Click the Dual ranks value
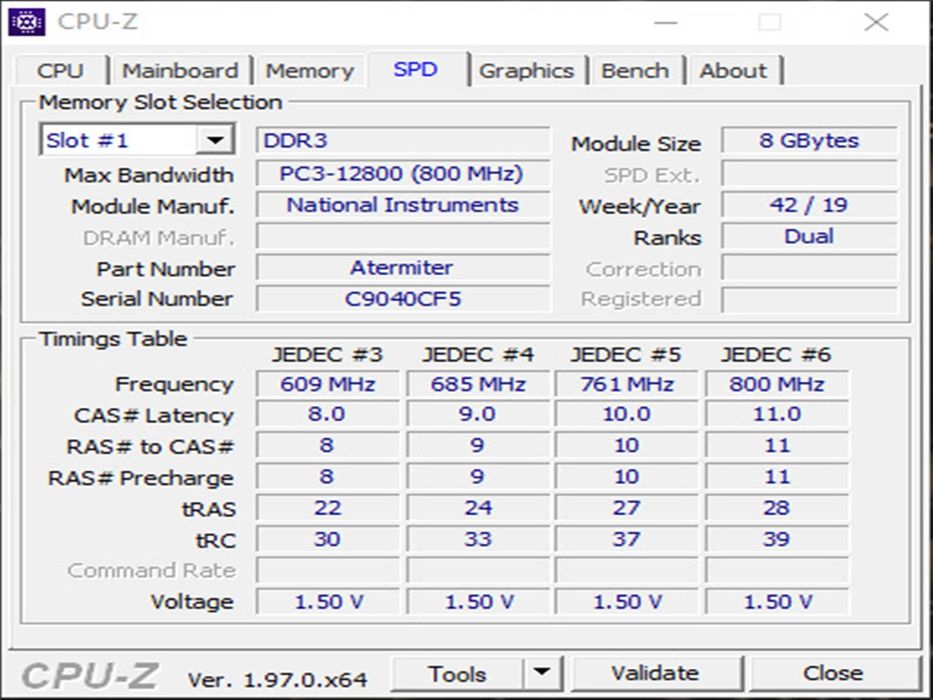The height and width of the screenshot is (700, 933). [809, 236]
